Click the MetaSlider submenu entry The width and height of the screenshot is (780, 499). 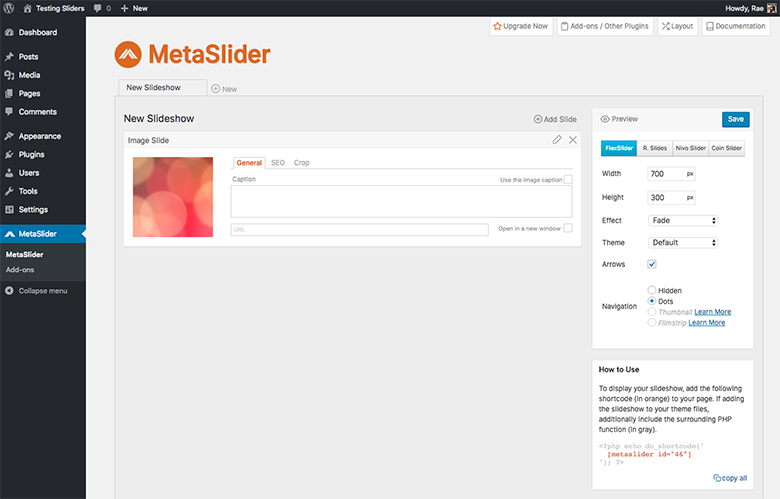pos(24,254)
